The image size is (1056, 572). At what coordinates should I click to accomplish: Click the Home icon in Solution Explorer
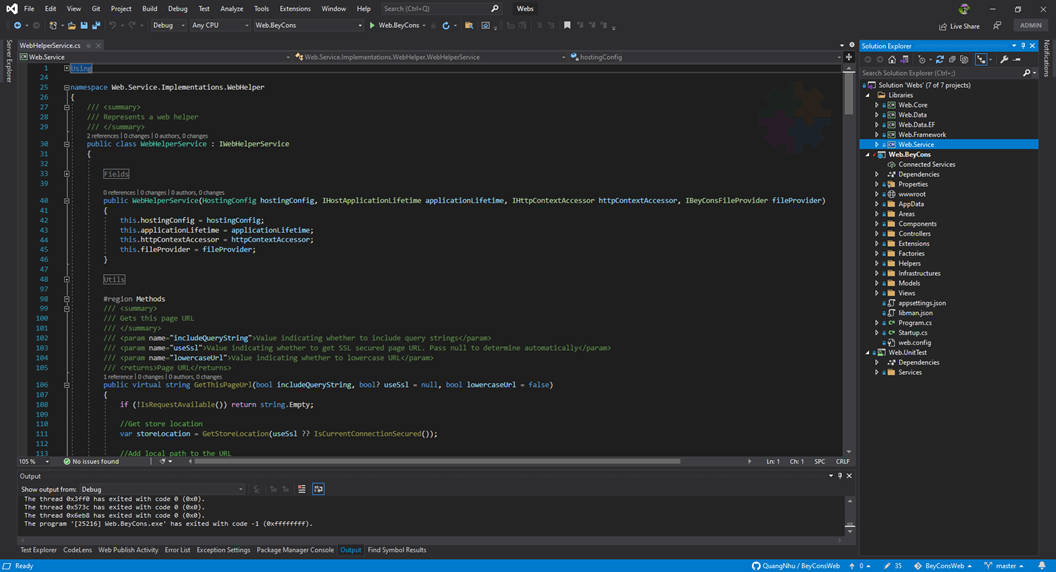click(x=892, y=60)
